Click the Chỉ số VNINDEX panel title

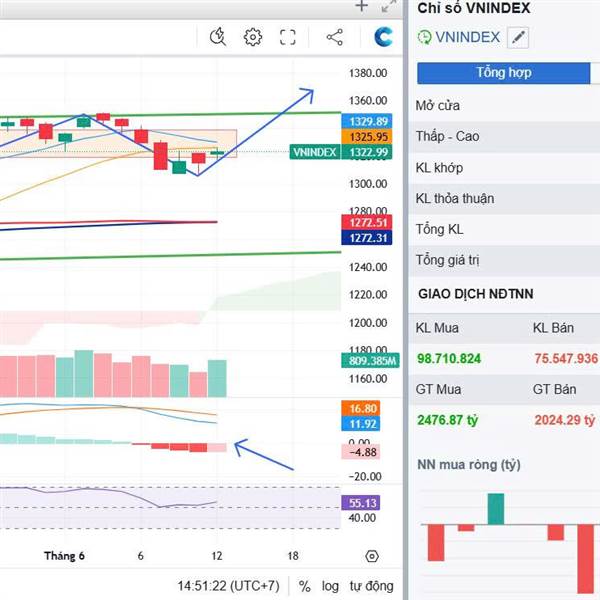click(x=474, y=8)
